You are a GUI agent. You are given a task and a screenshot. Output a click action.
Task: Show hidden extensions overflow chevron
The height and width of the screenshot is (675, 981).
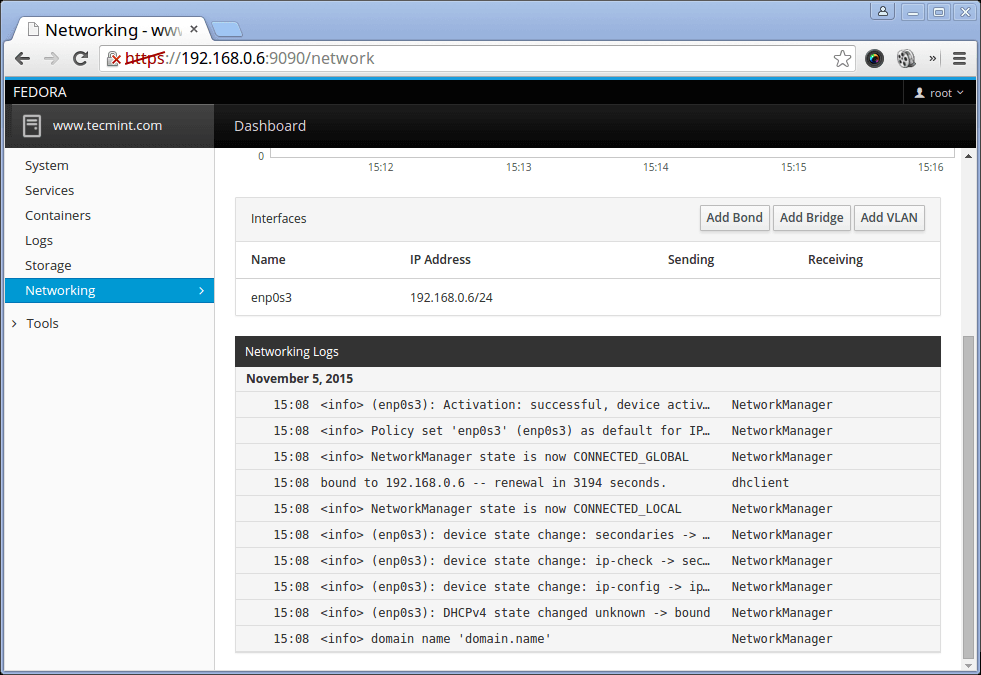[x=933, y=58]
